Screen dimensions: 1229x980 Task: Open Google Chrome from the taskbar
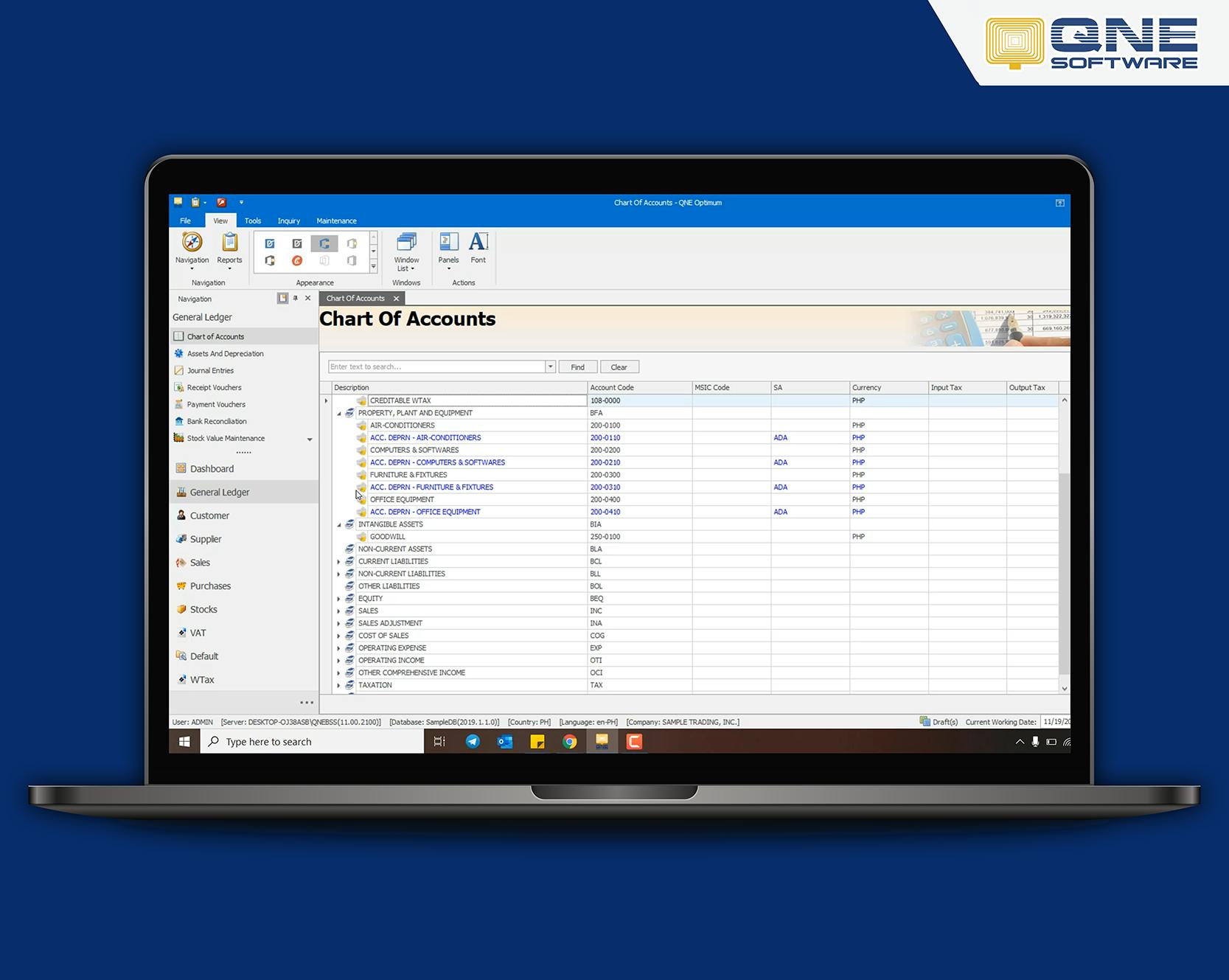click(x=570, y=742)
